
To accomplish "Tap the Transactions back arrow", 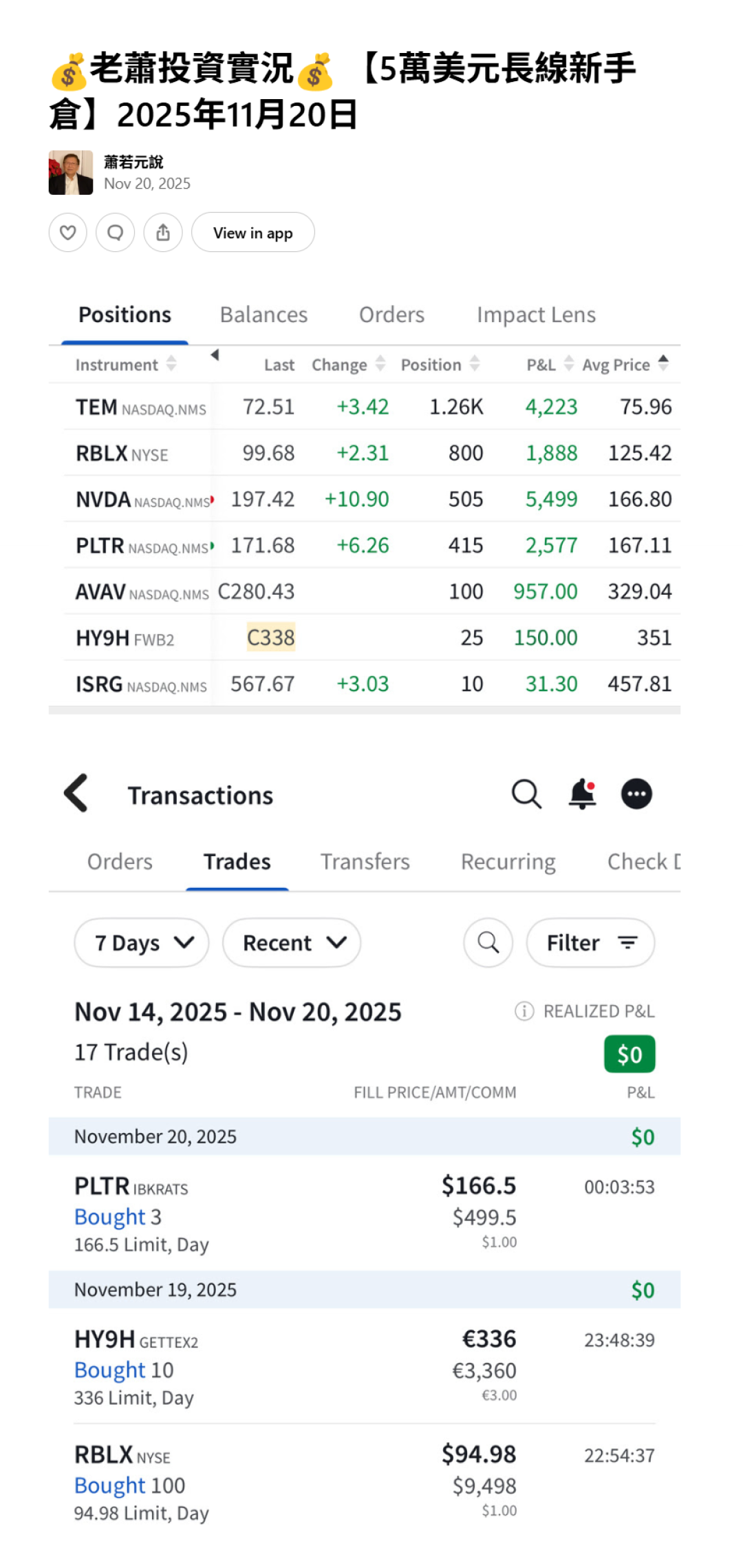I will coord(76,794).
